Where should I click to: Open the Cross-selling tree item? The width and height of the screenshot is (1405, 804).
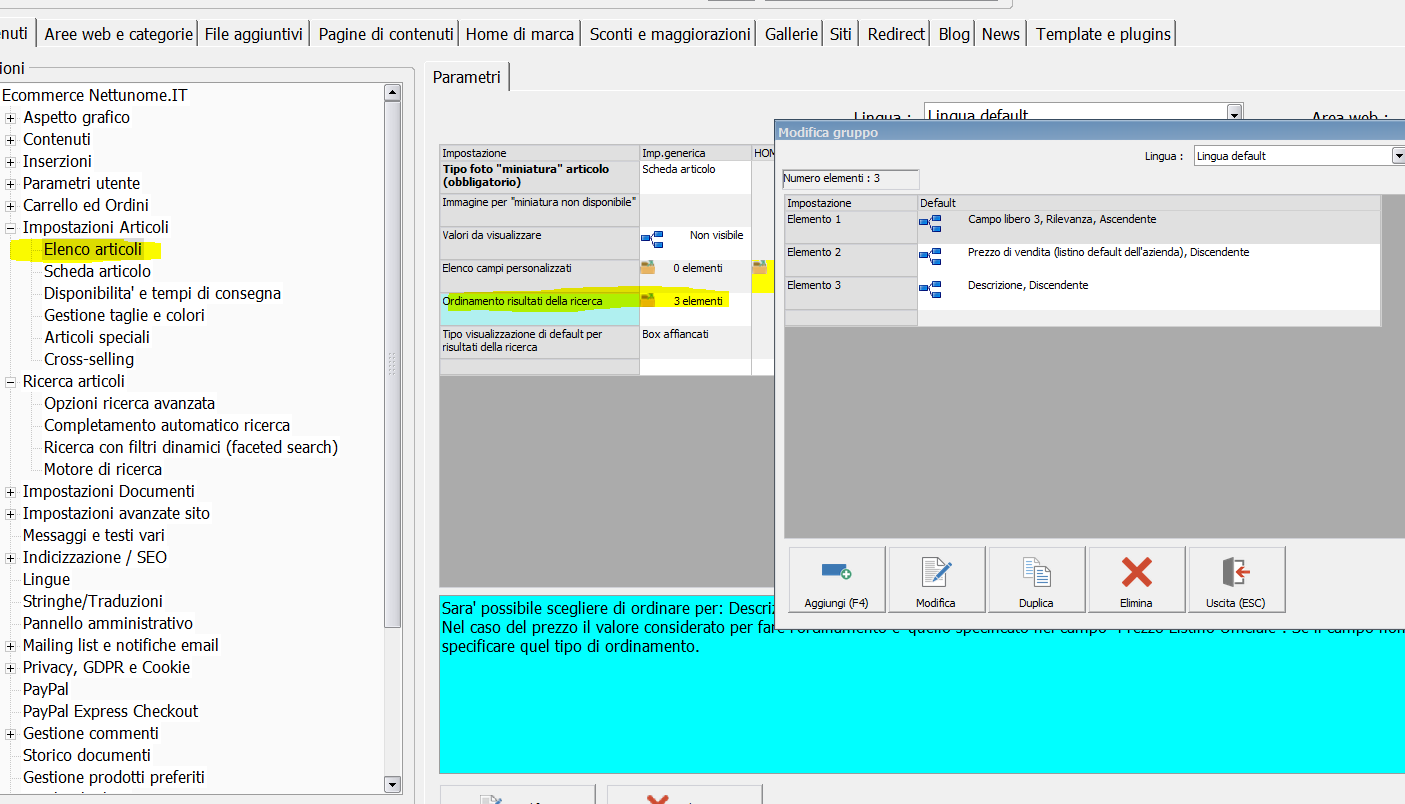[89, 360]
